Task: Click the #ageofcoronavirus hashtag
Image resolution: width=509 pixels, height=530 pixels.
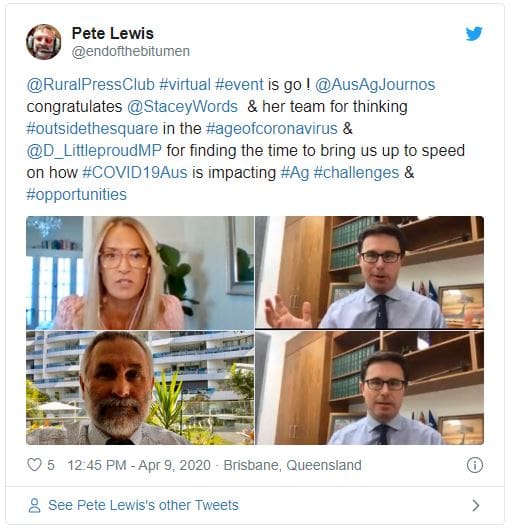Action: (x=272, y=129)
